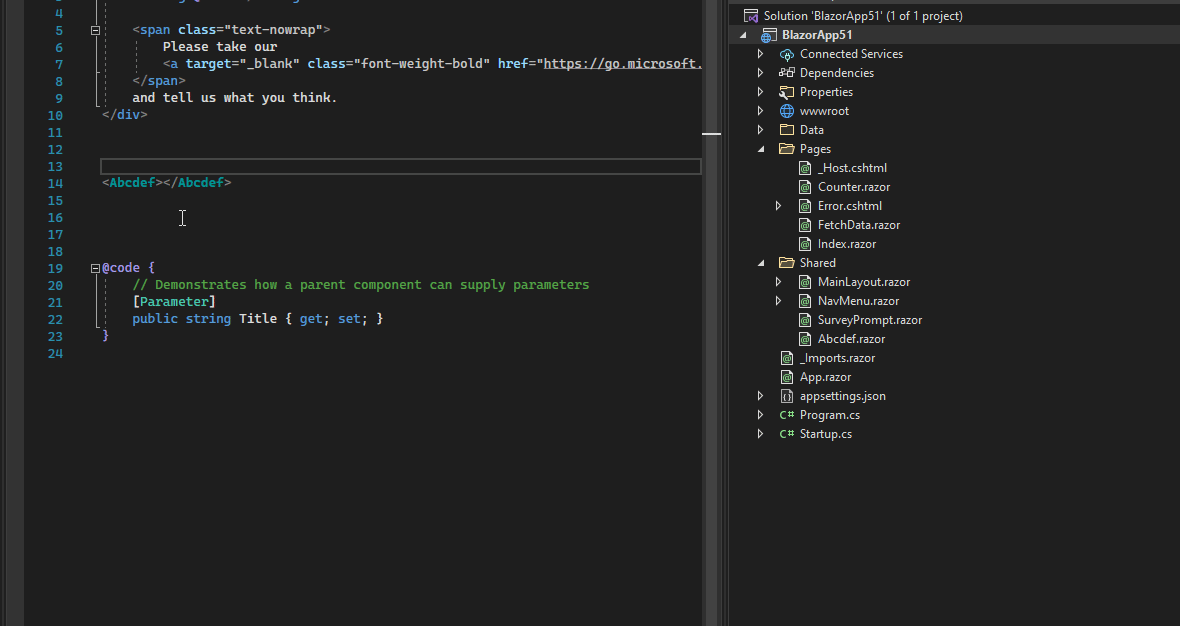The image size is (1180, 626).
Task: Click the _Host.cshtml file icon
Action: click(x=805, y=168)
